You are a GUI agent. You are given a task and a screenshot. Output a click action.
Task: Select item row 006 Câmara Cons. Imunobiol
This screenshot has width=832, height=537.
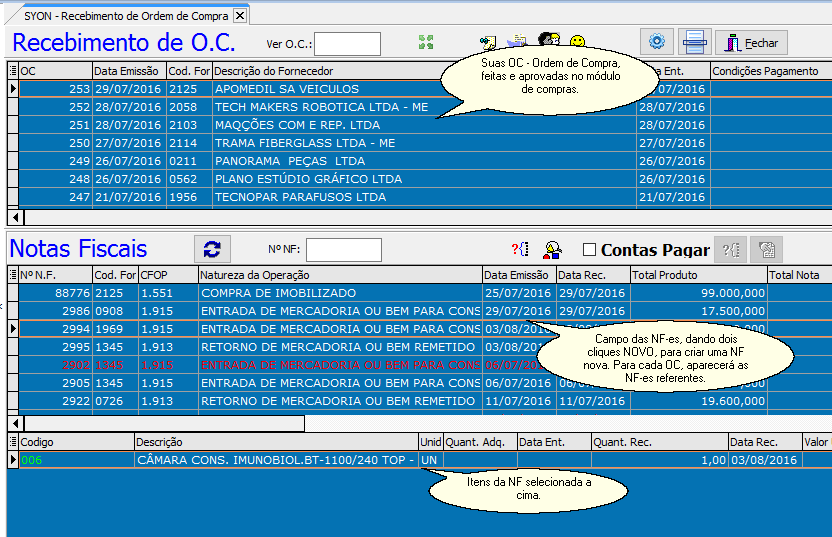pyautogui.click(x=275, y=460)
